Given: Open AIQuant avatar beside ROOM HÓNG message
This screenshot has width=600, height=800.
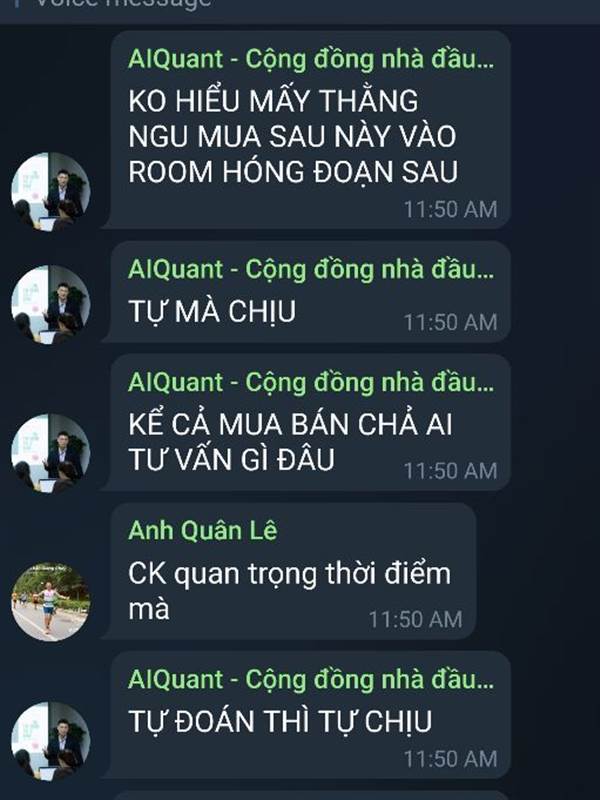Looking at the screenshot, I should tap(51, 191).
